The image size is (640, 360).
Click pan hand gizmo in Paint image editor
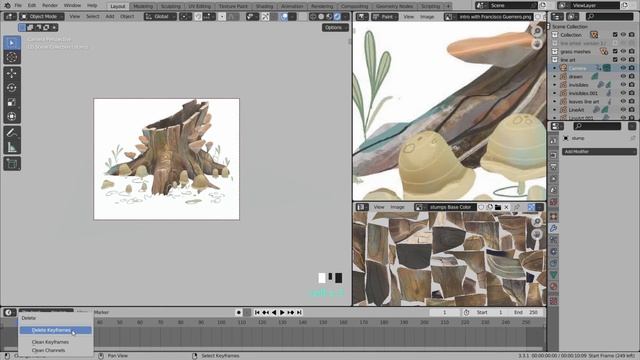click(537, 44)
